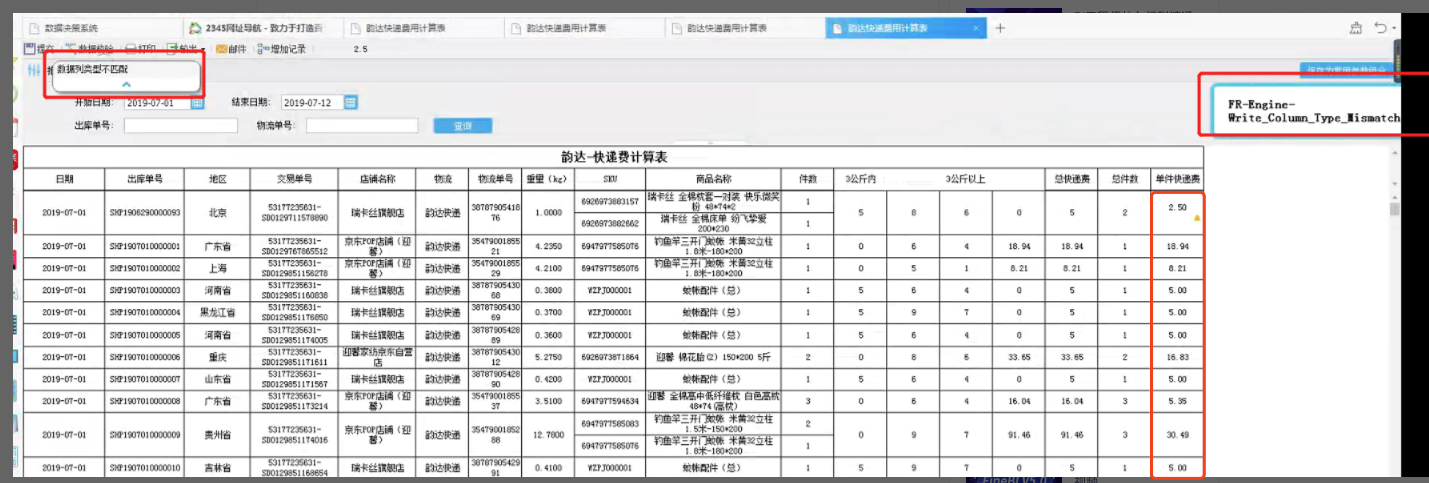Click the warning triangle beside 2.50 cell
1429x483 pixels.
[x=1197, y=217]
